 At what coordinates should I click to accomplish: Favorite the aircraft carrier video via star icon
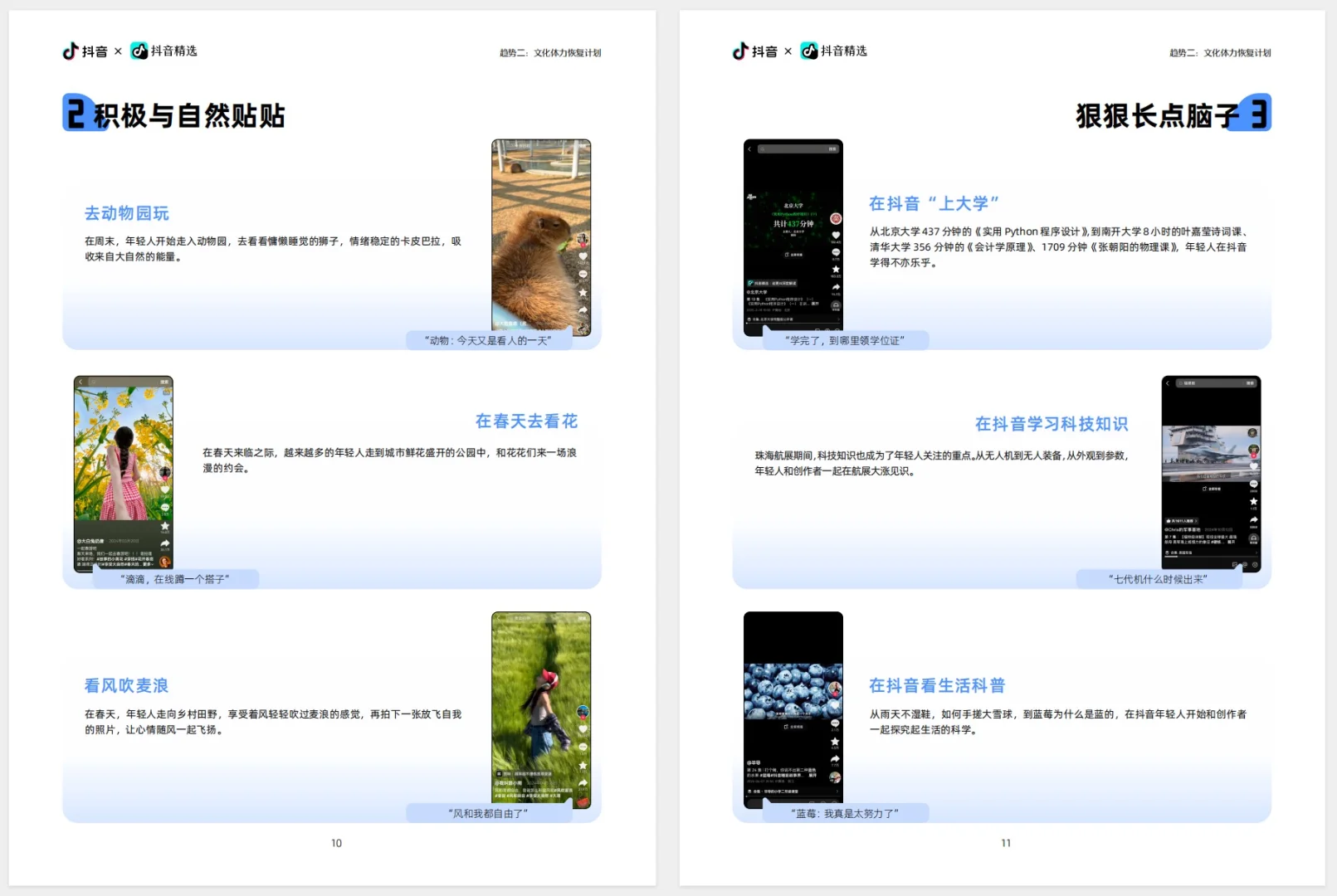pos(1254,500)
